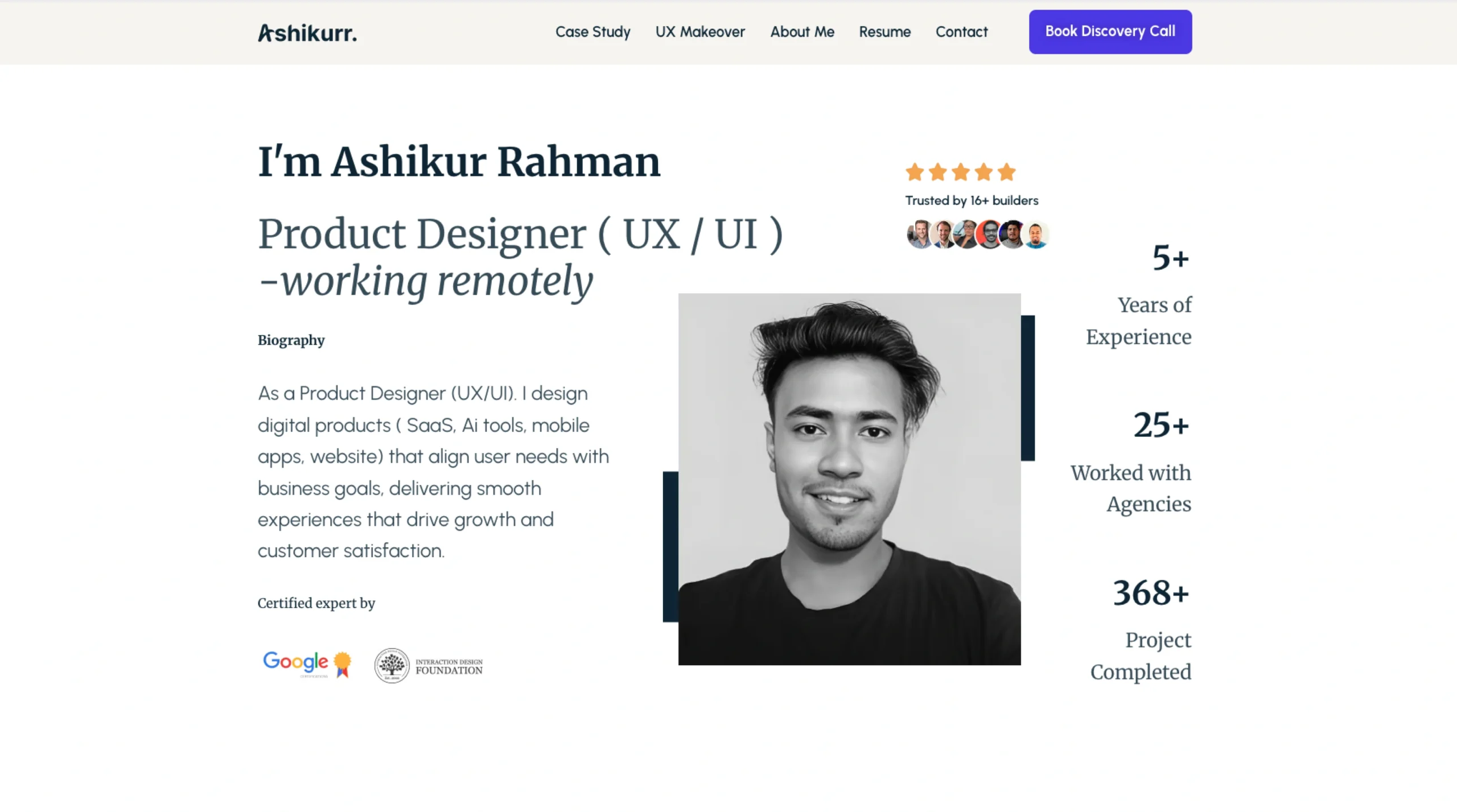Navigate to the UX Makeover section

[x=701, y=32]
